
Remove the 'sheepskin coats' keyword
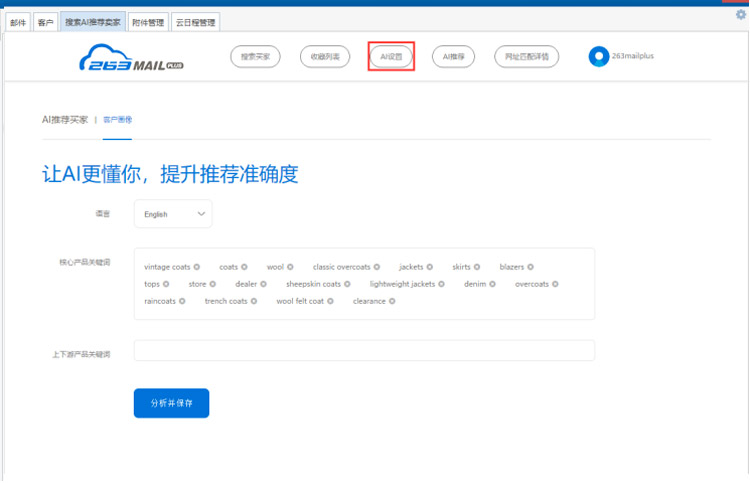tap(348, 284)
